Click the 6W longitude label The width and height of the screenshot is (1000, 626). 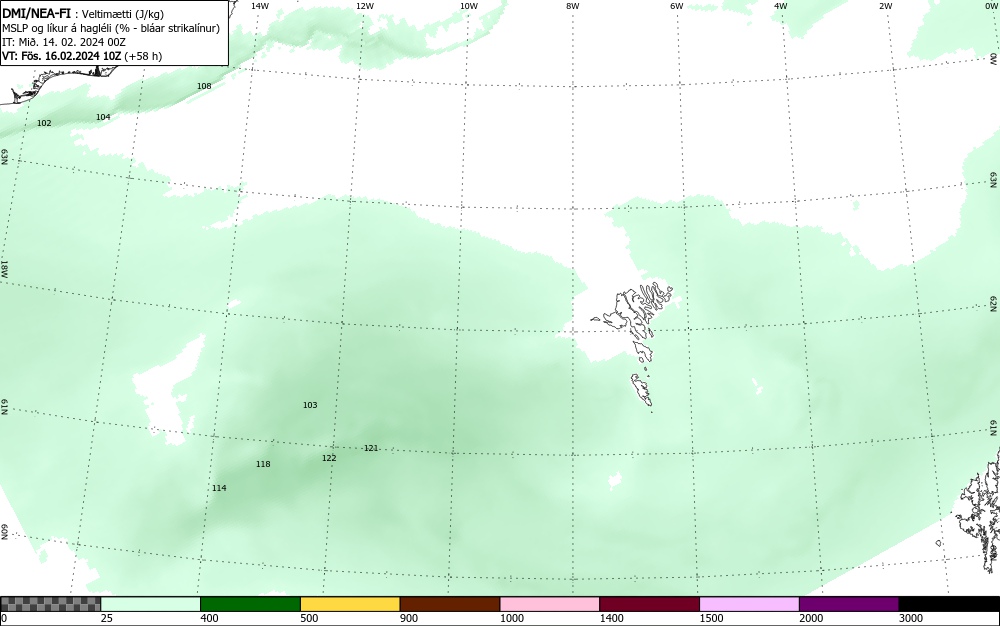pyautogui.click(x=677, y=6)
